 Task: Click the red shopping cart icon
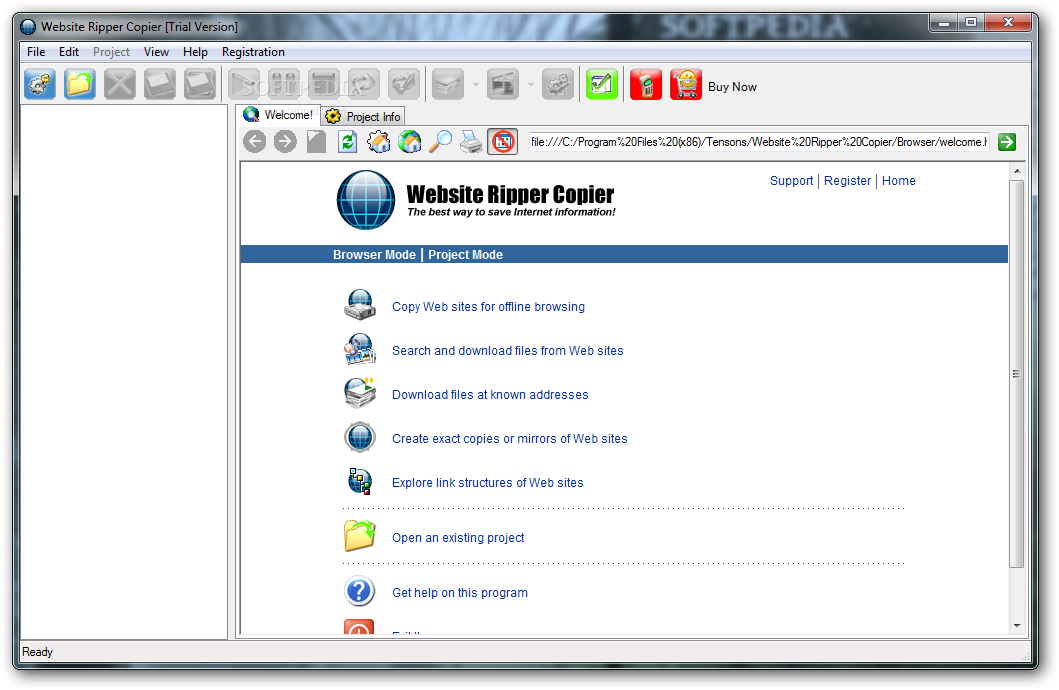click(686, 85)
